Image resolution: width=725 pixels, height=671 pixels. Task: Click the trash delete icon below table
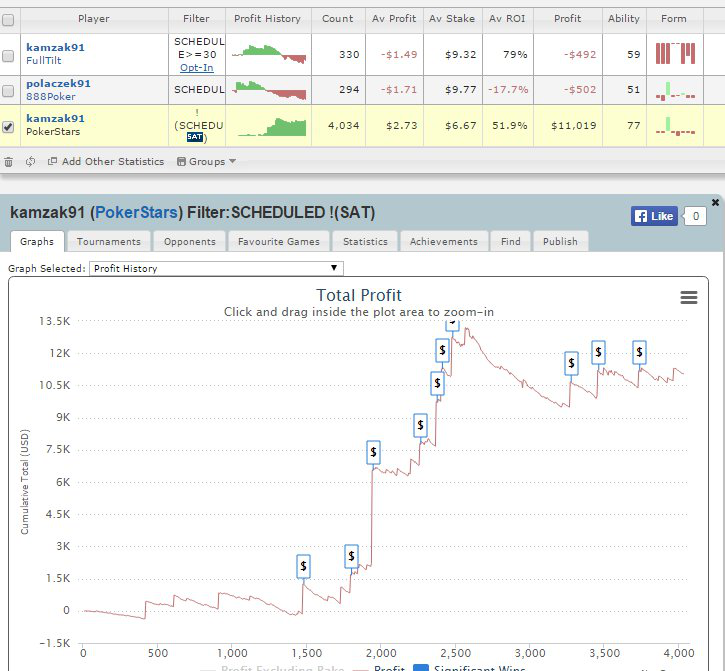tap(8, 162)
